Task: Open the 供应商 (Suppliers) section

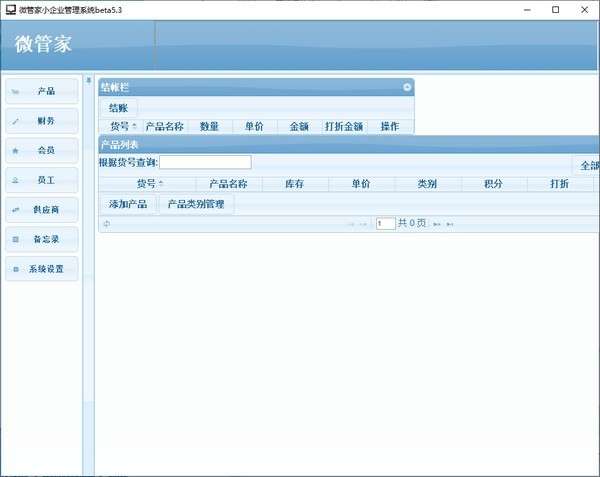Action: click(42, 210)
